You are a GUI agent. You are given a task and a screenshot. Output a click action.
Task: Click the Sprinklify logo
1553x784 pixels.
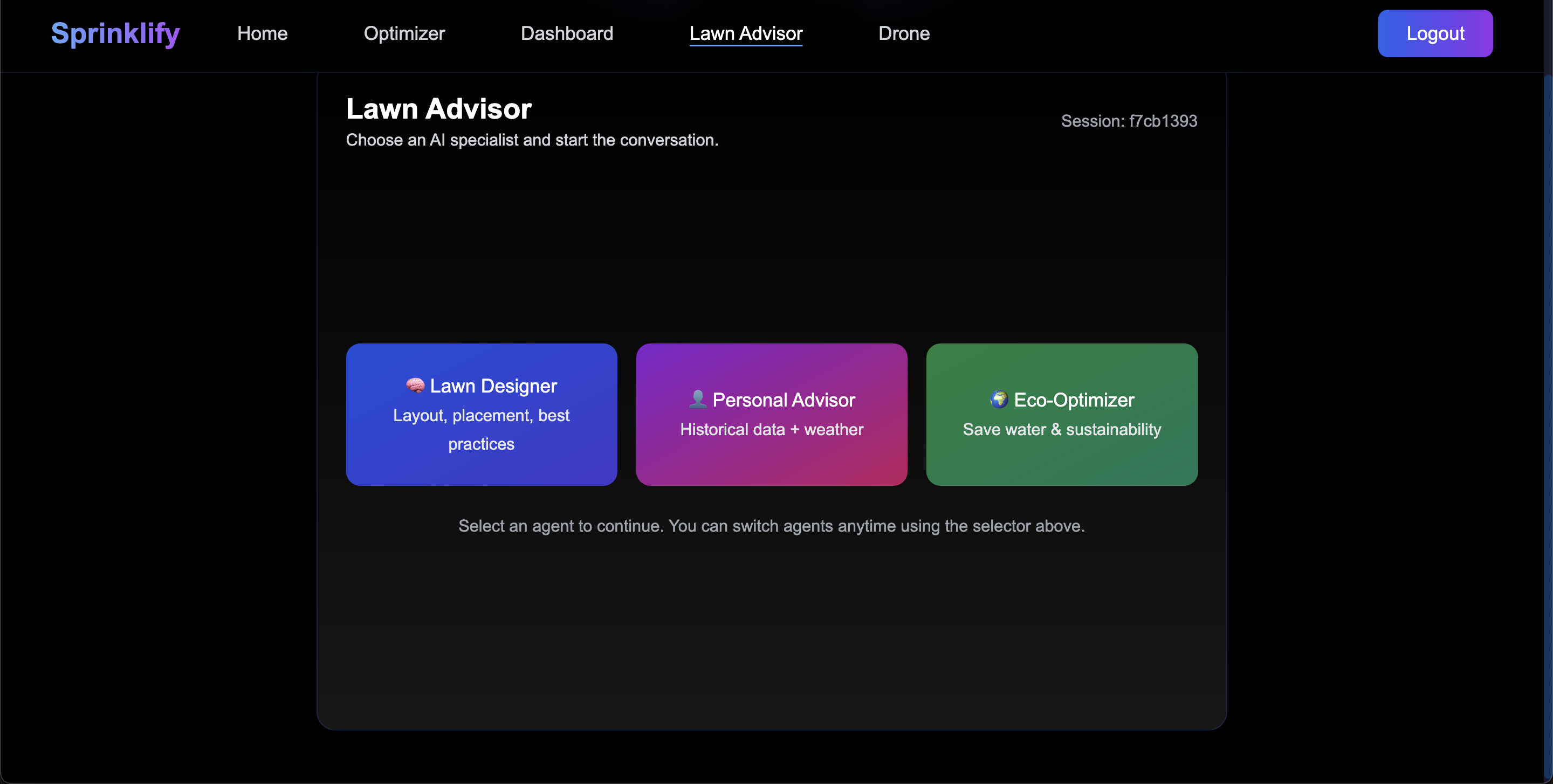(x=115, y=33)
